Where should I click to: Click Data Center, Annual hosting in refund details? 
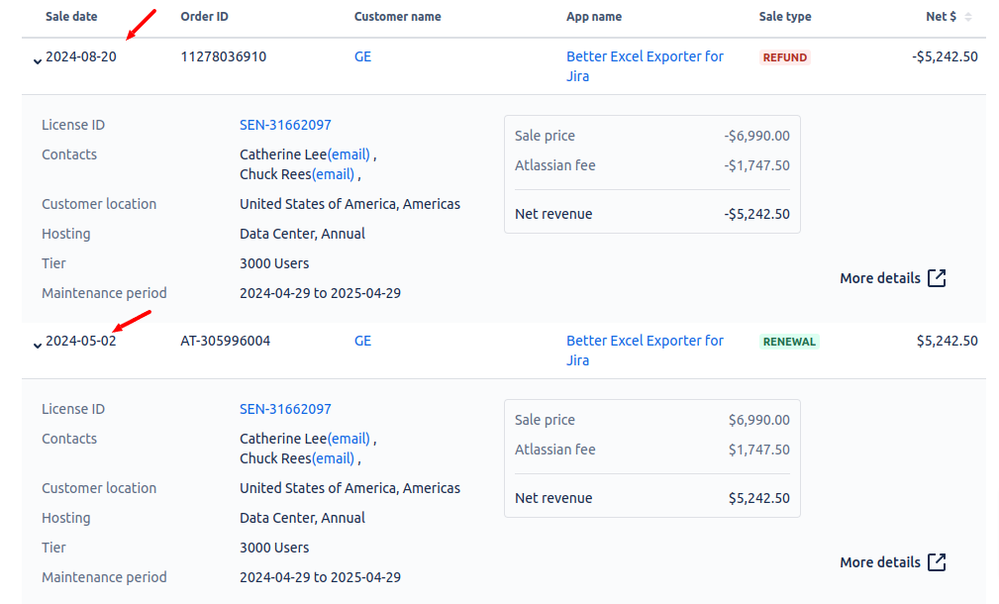click(303, 234)
